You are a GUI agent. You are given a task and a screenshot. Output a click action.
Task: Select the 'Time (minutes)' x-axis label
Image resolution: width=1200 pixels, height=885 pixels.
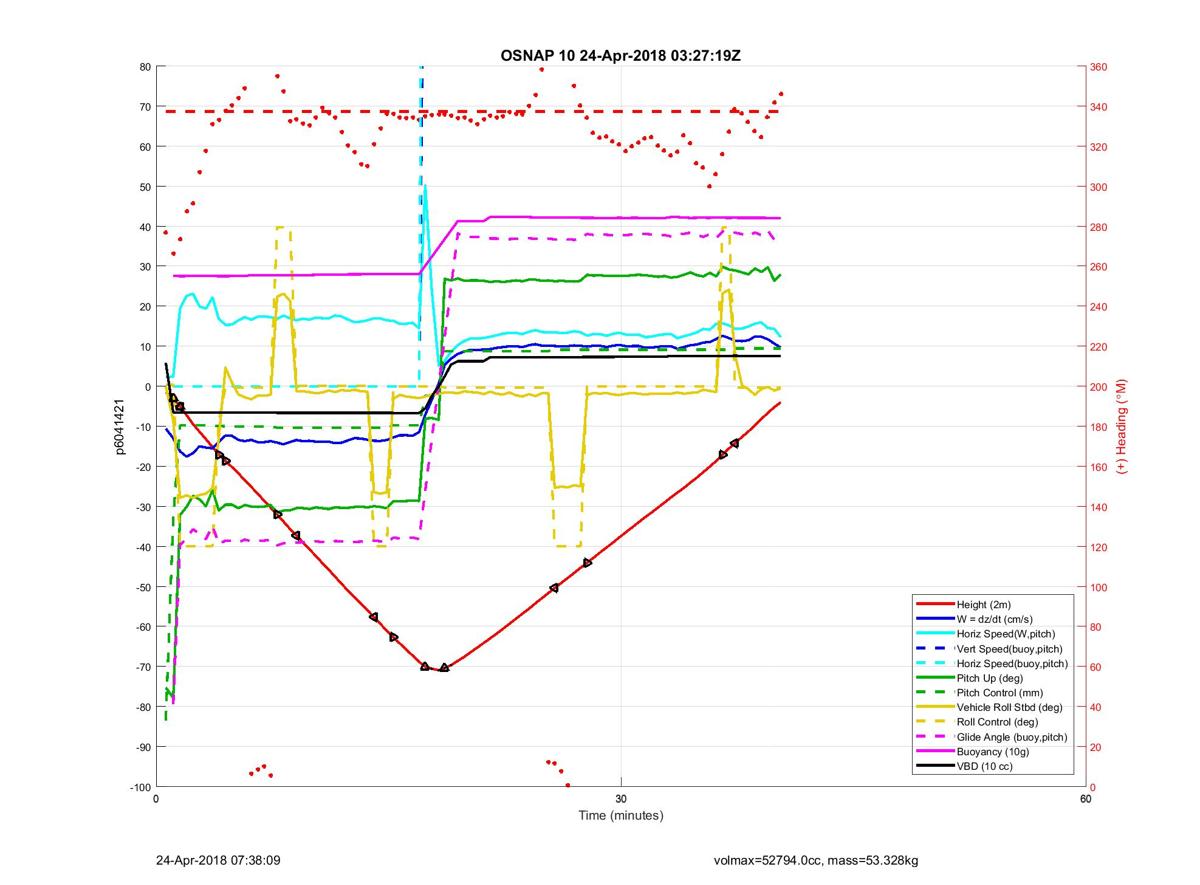pos(621,816)
